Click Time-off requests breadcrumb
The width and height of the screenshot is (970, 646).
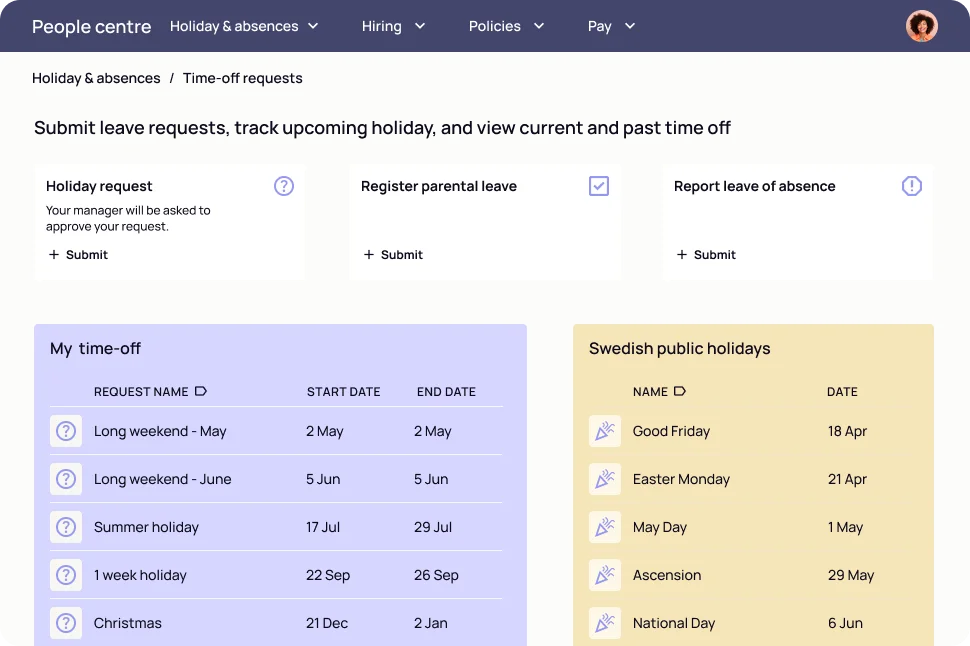242,78
